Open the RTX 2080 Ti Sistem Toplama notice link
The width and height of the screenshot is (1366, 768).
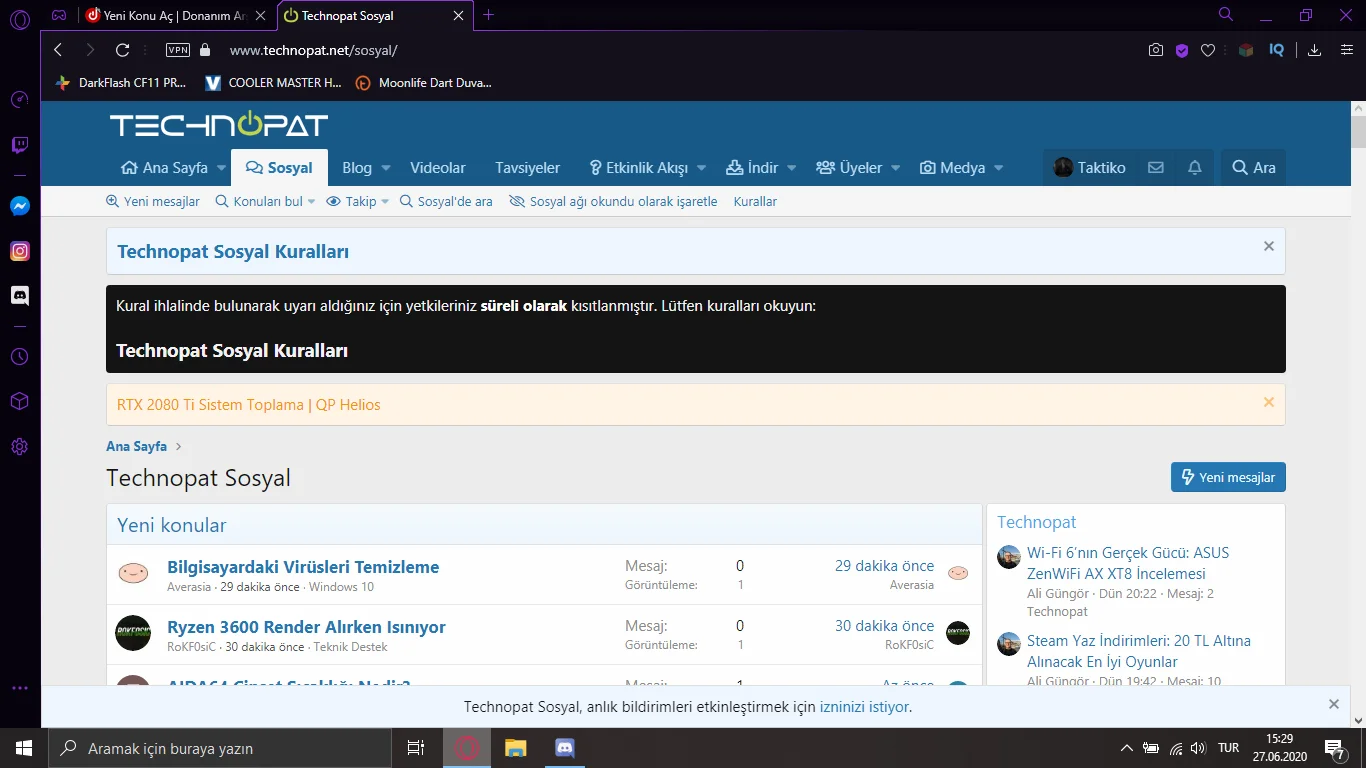pos(249,405)
